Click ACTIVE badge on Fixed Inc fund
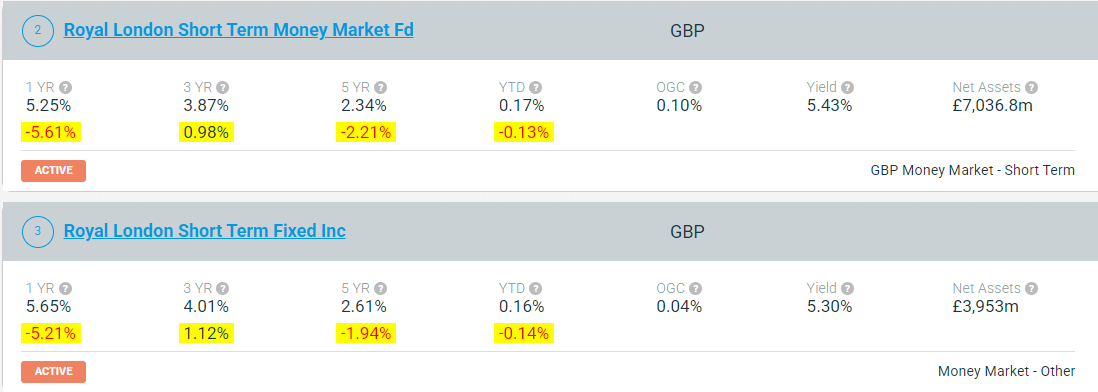 (53, 372)
